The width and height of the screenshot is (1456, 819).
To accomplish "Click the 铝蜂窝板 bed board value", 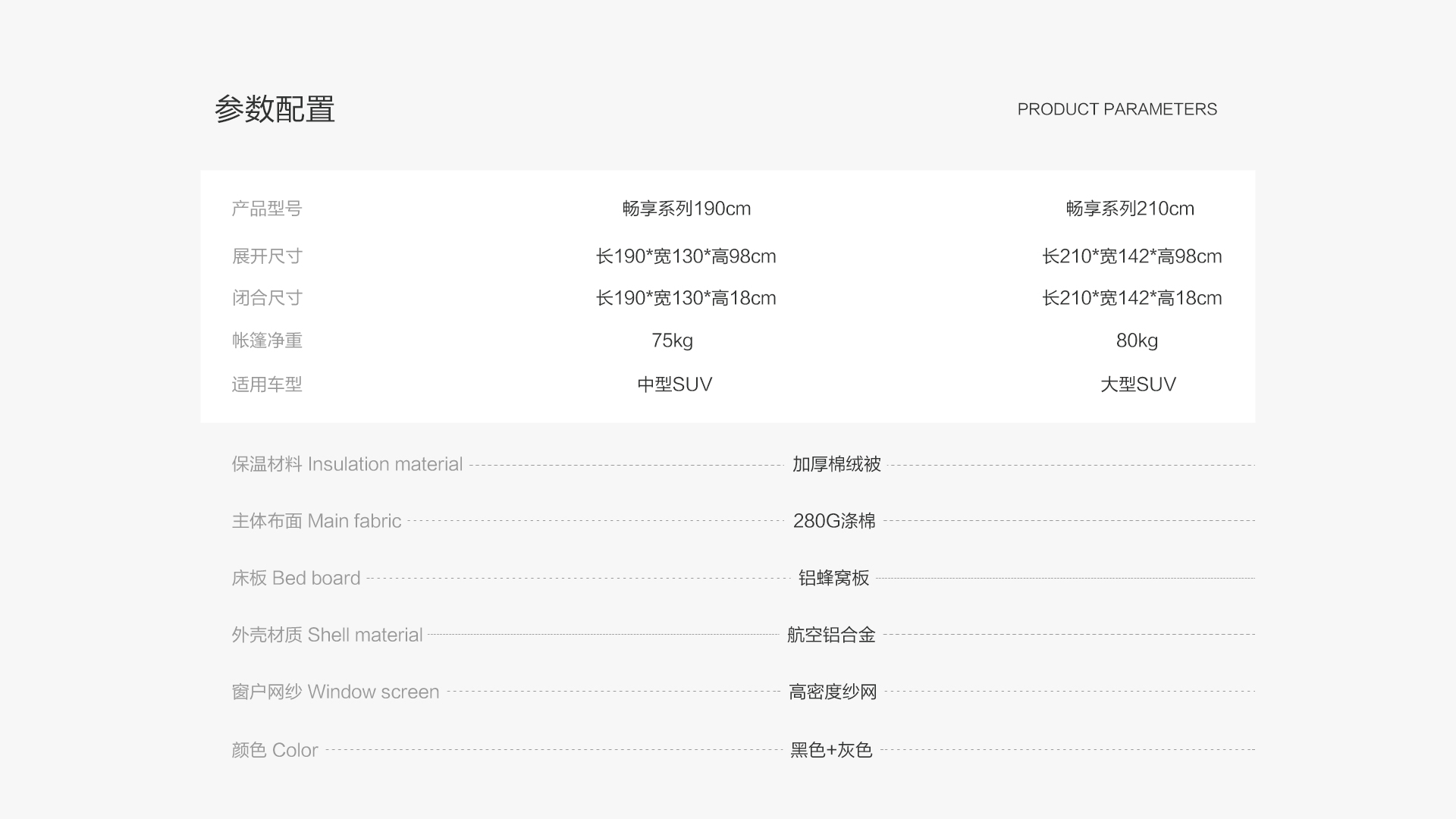I will 833,578.
